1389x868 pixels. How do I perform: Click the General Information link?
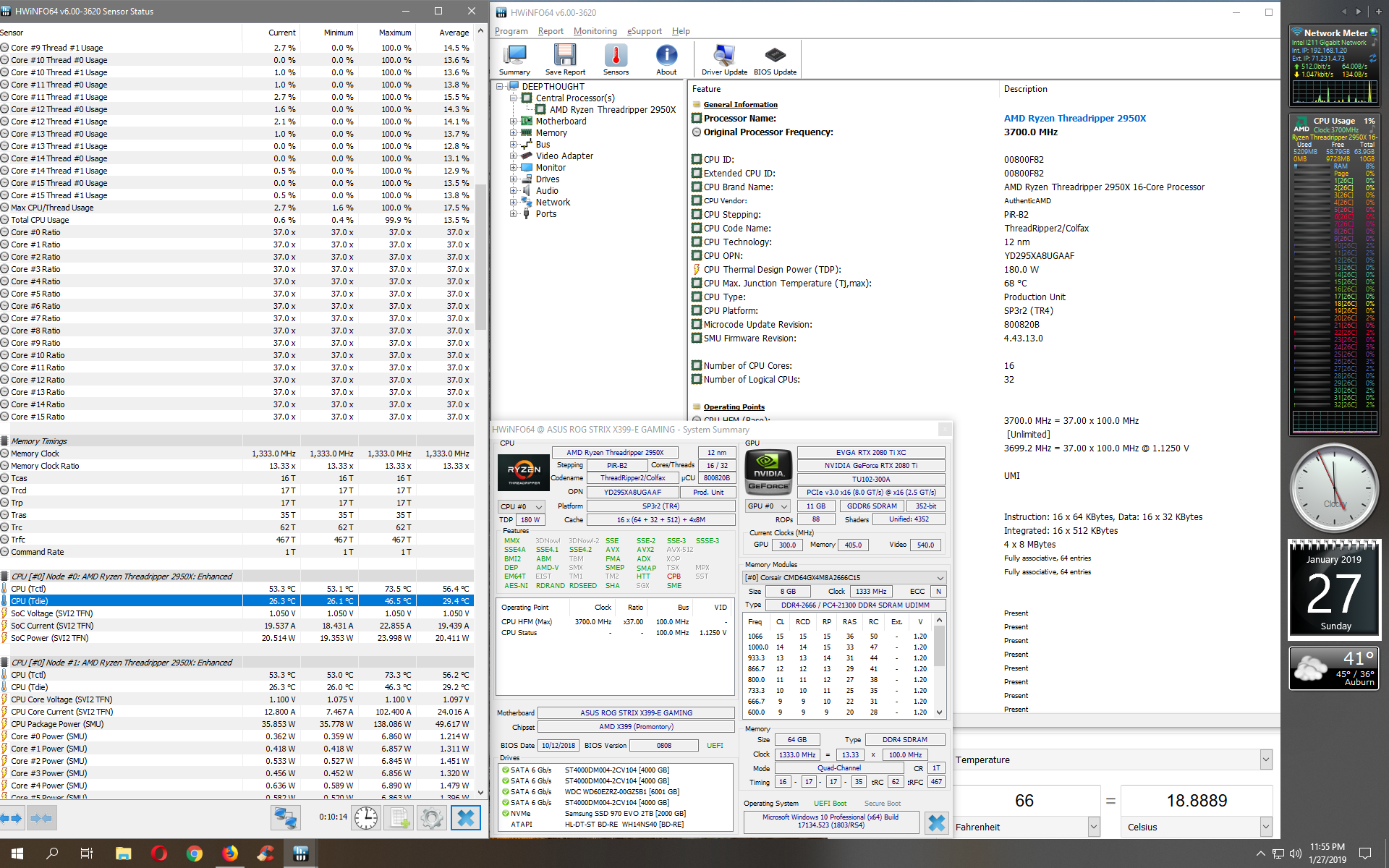point(739,104)
